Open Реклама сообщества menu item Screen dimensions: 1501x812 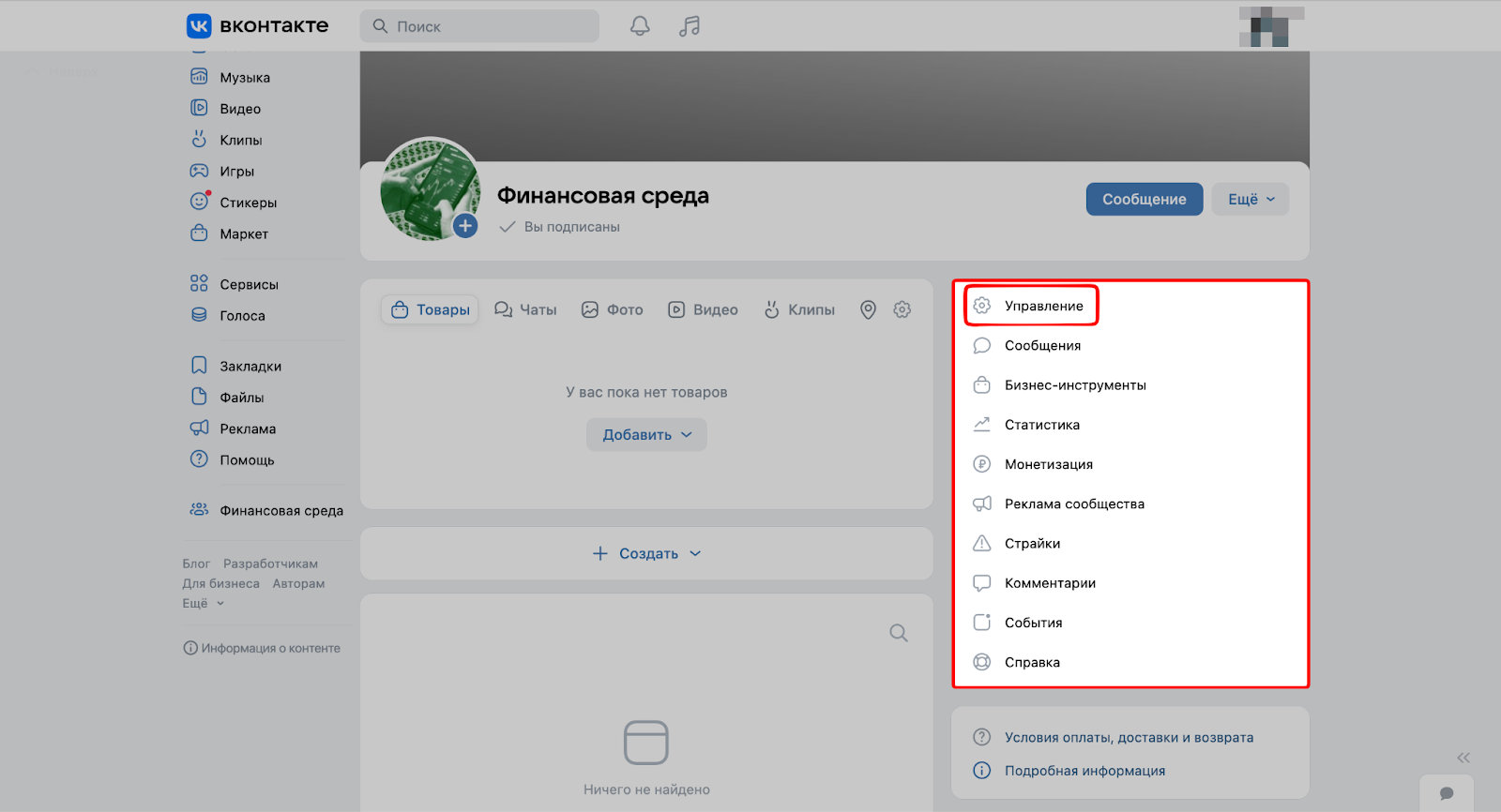(1130, 504)
